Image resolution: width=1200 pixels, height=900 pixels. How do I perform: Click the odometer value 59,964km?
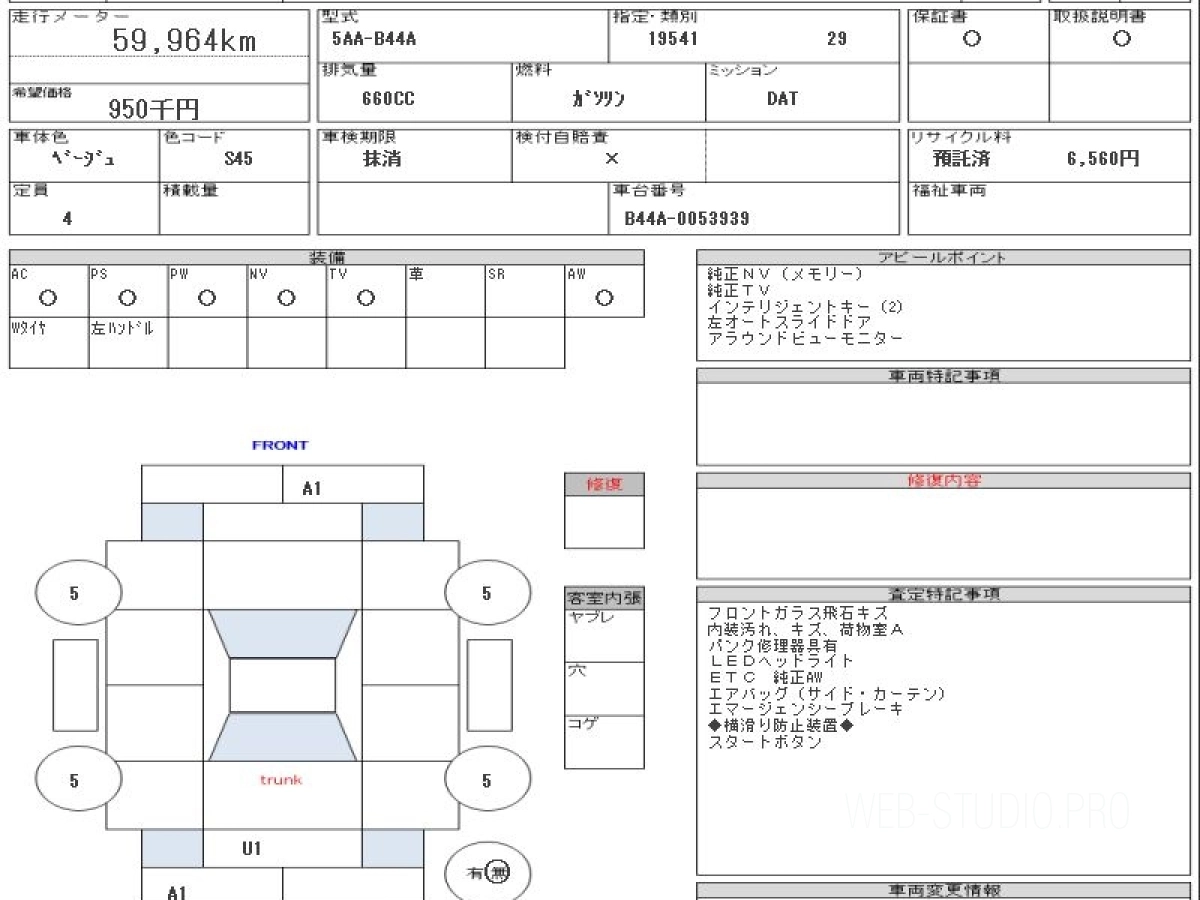pyautogui.click(x=184, y=40)
